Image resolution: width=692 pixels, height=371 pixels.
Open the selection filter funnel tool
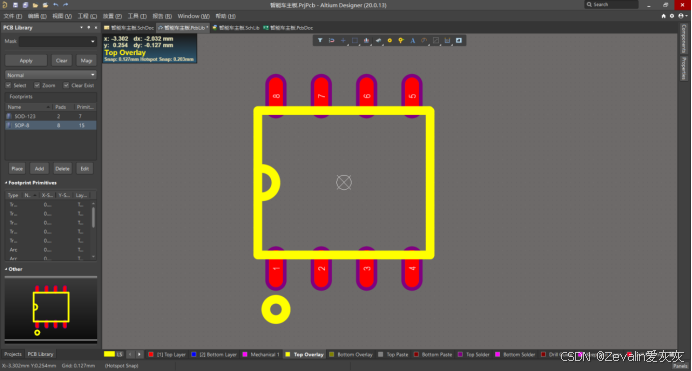coord(320,40)
